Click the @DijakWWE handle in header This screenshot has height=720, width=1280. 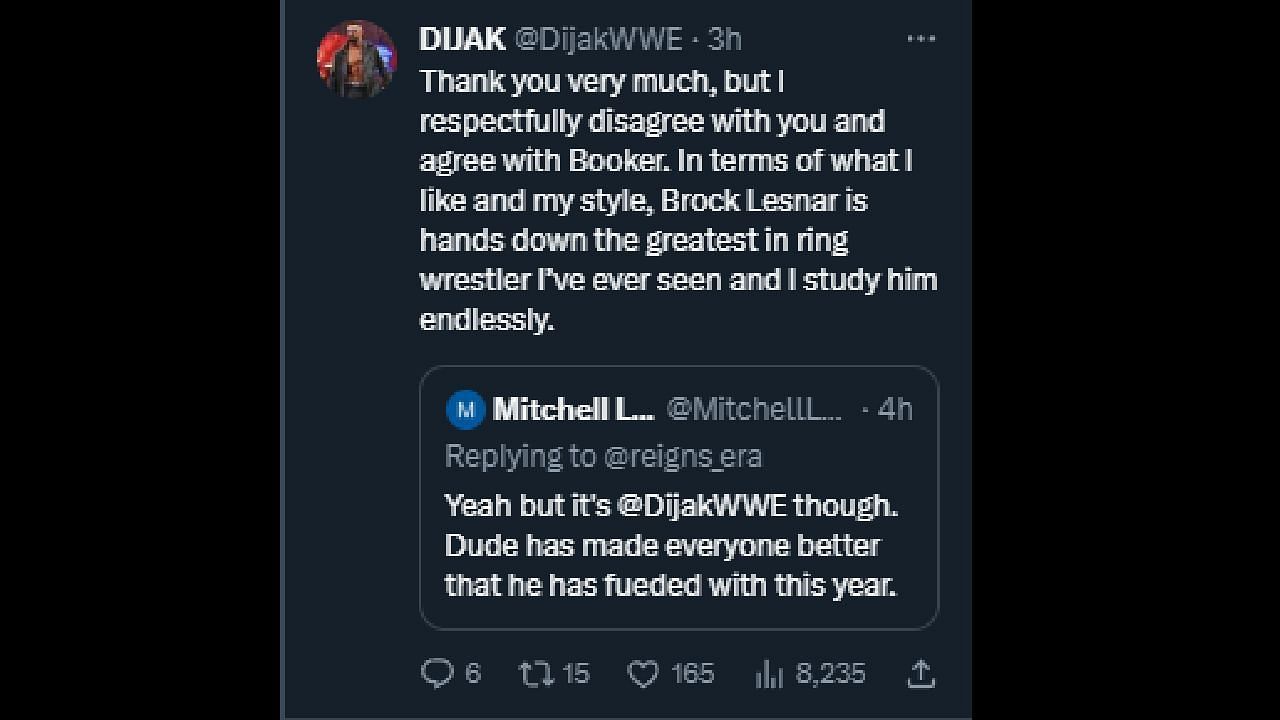(x=598, y=39)
